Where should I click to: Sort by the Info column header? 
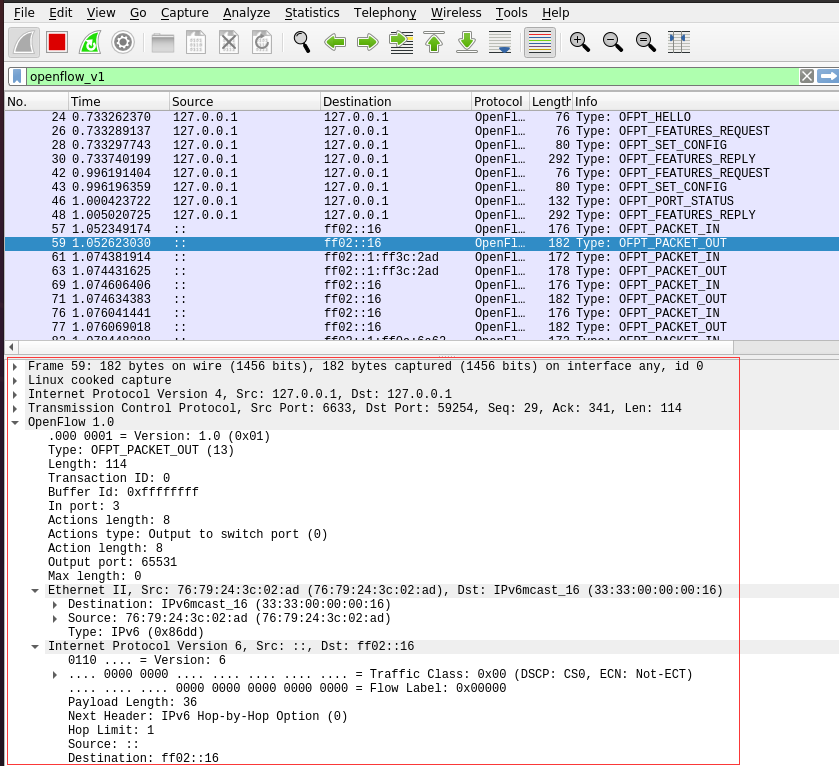click(705, 102)
